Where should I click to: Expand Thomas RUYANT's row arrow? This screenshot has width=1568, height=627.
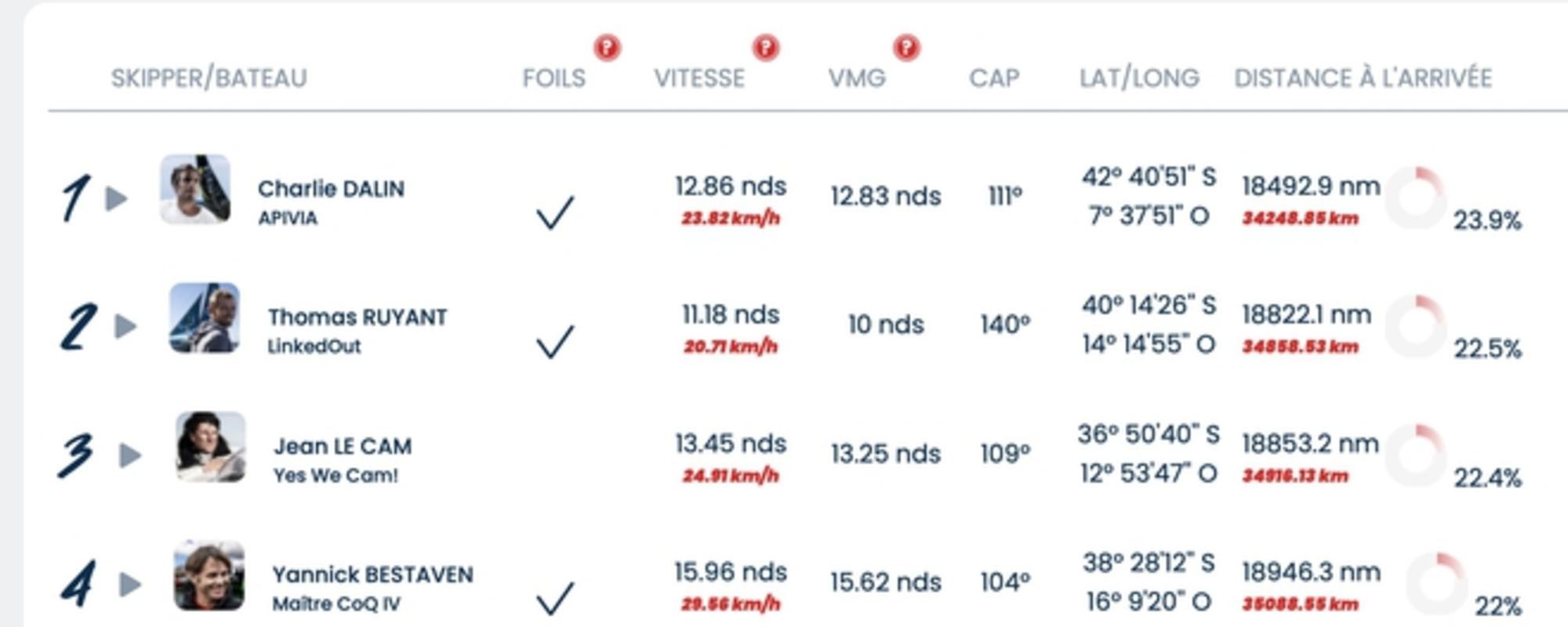tap(125, 326)
